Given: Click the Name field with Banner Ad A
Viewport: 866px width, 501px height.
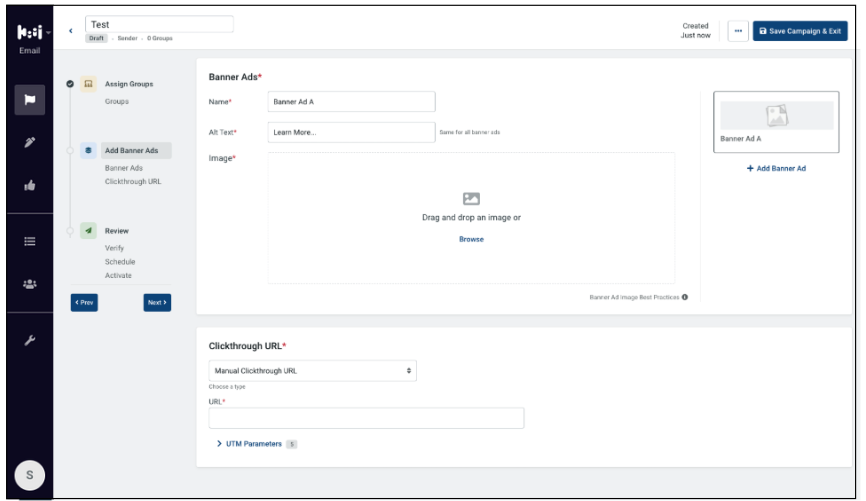Looking at the screenshot, I should pos(351,102).
